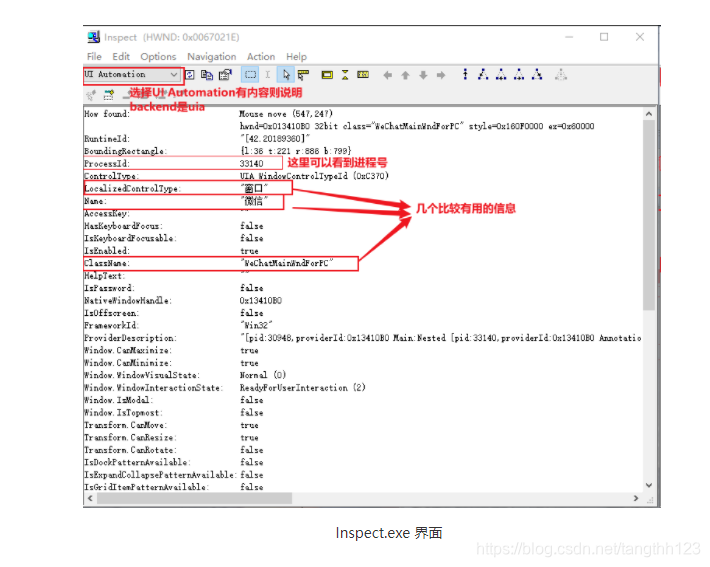Select the 'AccessKey:' property label
Screen dimensions: 710x567
[x=107, y=213]
